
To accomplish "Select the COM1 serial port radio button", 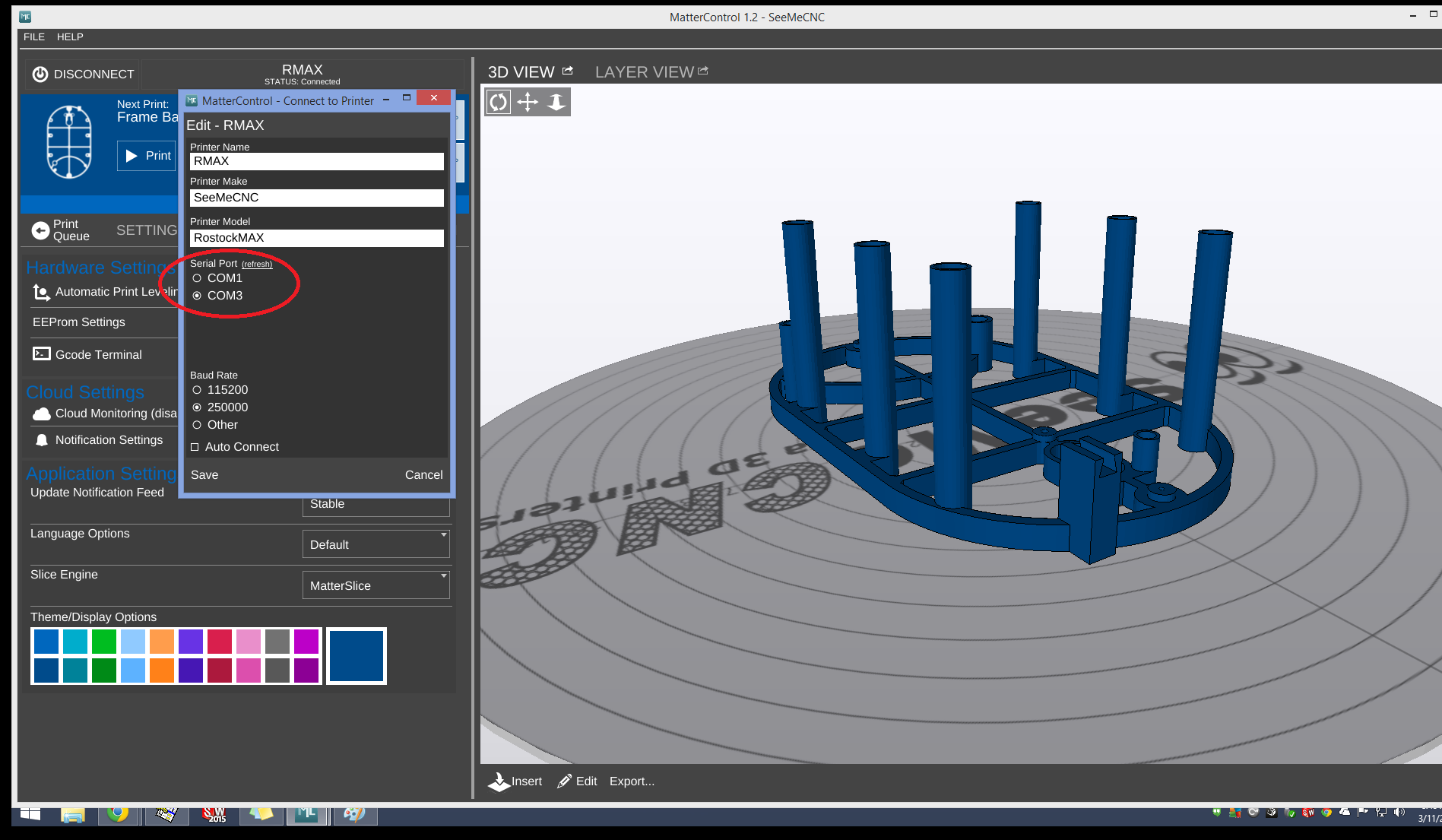I will [x=197, y=278].
